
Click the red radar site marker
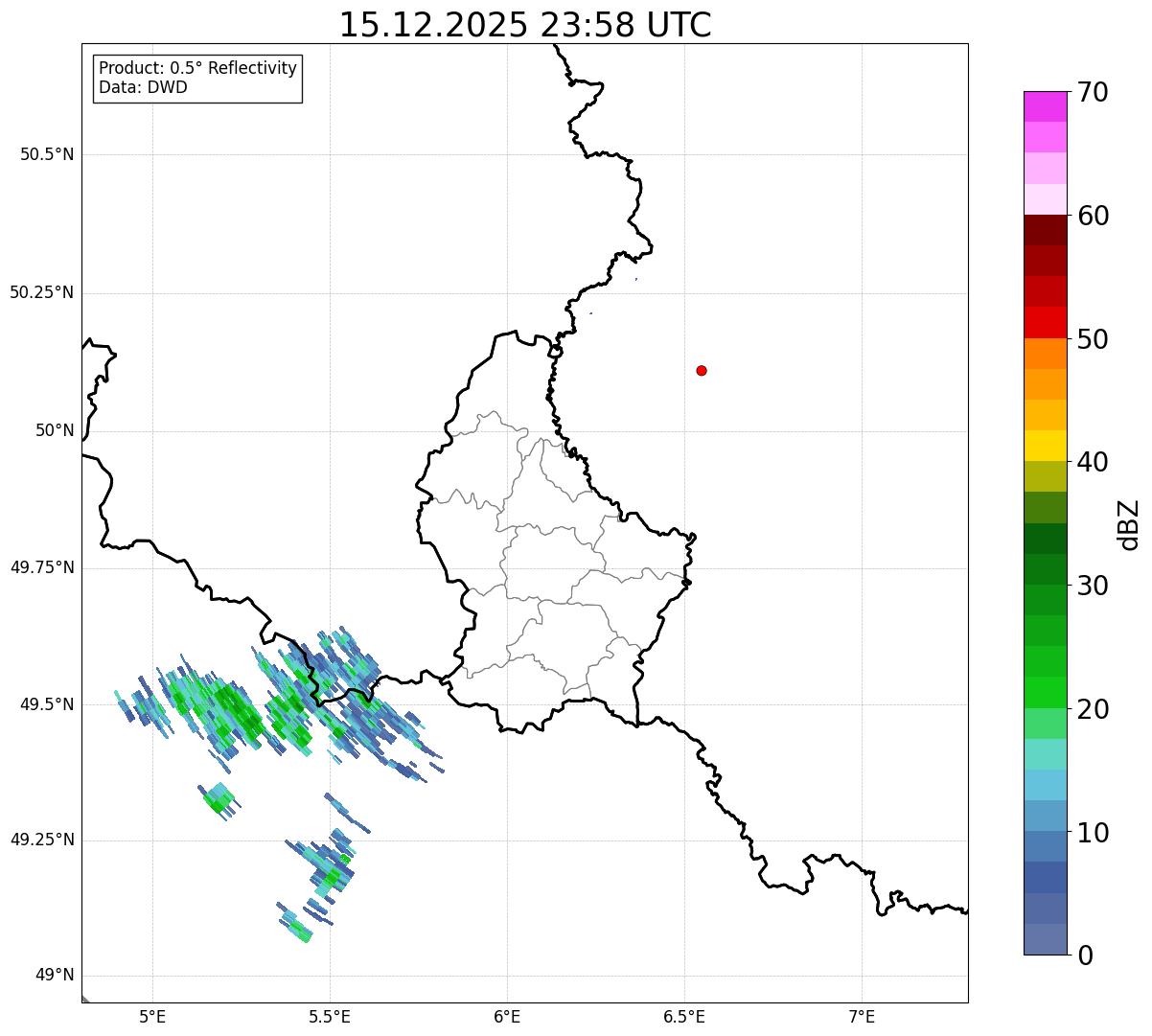pos(702,370)
